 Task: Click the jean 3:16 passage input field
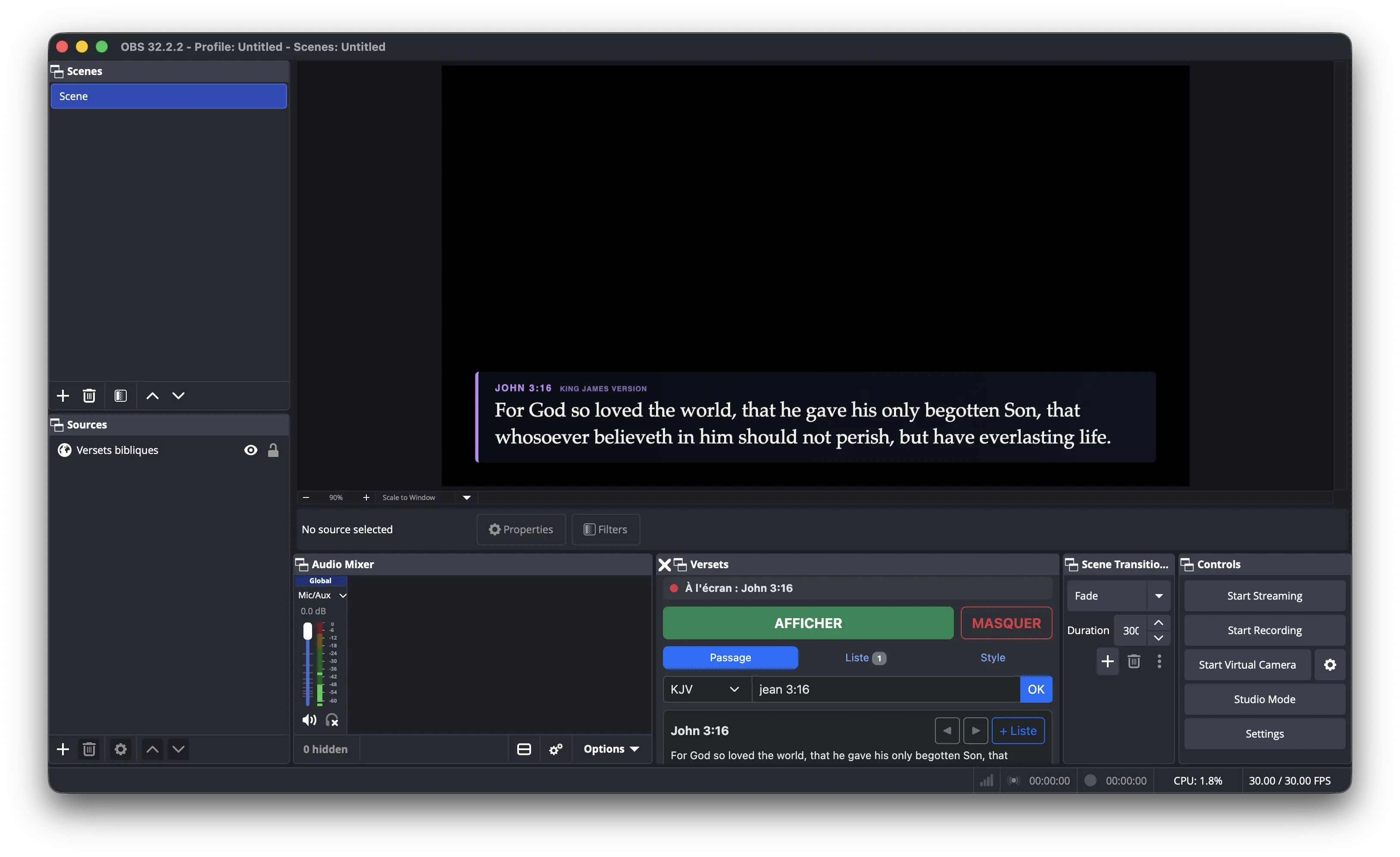click(885, 689)
